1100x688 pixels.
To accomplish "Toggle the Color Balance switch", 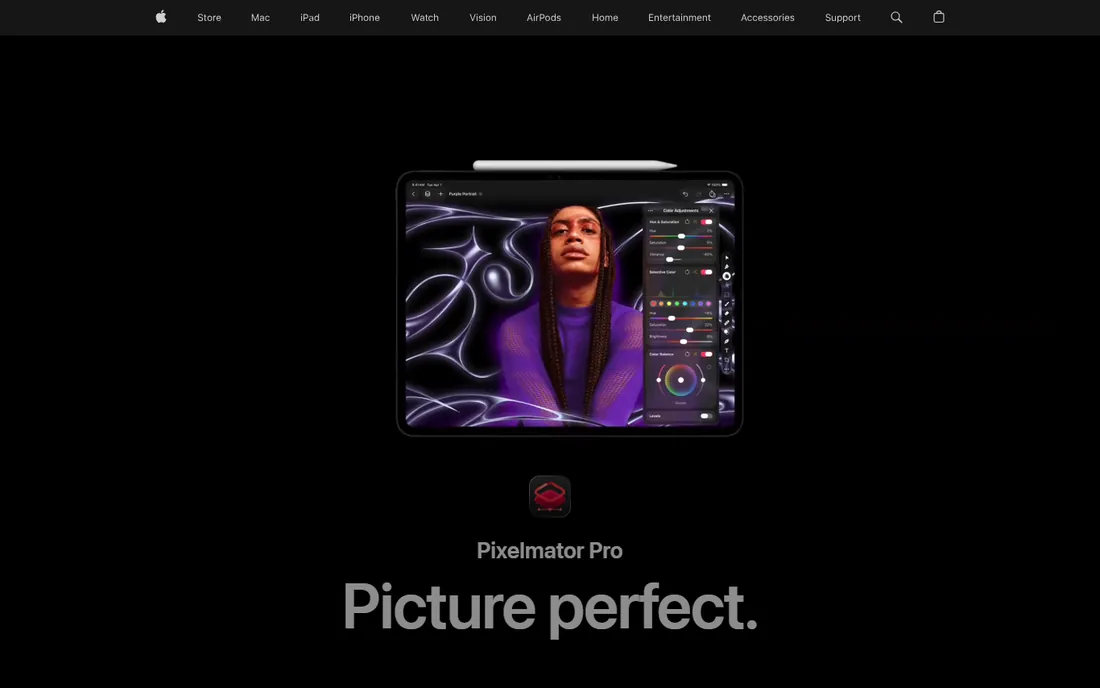I will pos(706,354).
